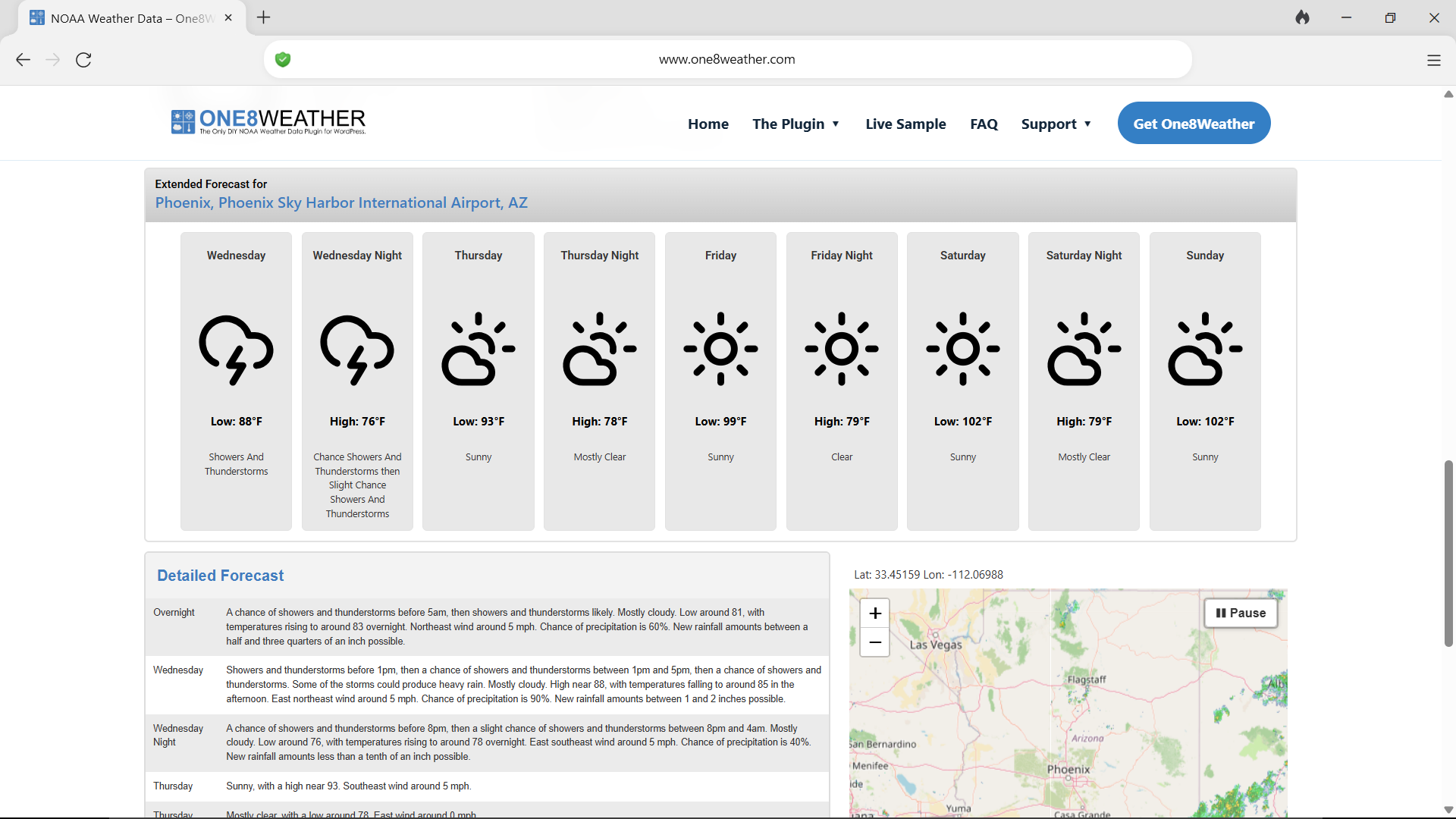Click the "Low: 88°F" Wednesday temperature
Screen dimensions: 1456x819
tap(236, 422)
